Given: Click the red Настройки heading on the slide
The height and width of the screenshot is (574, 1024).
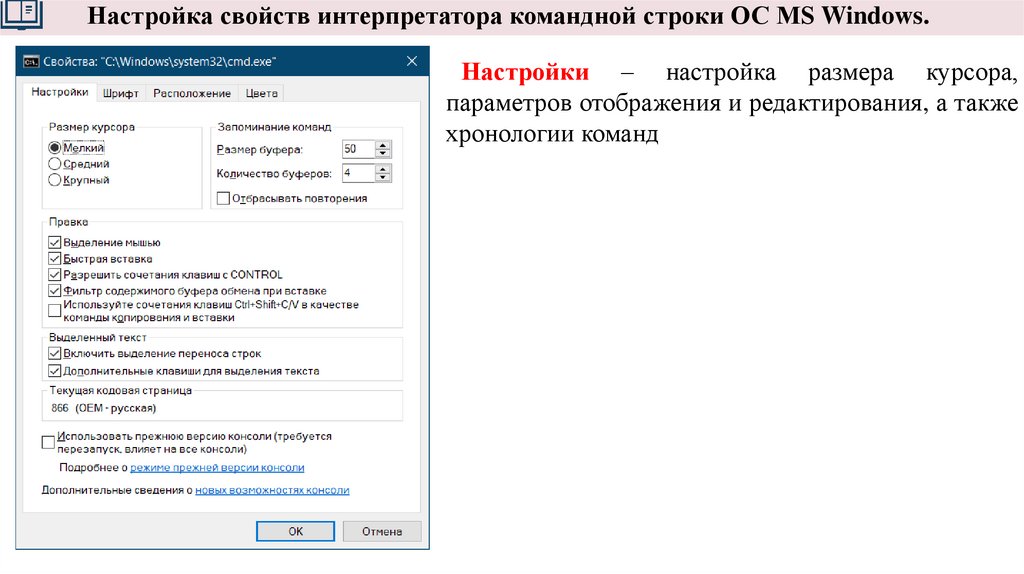Looking at the screenshot, I should (x=525, y=72).
